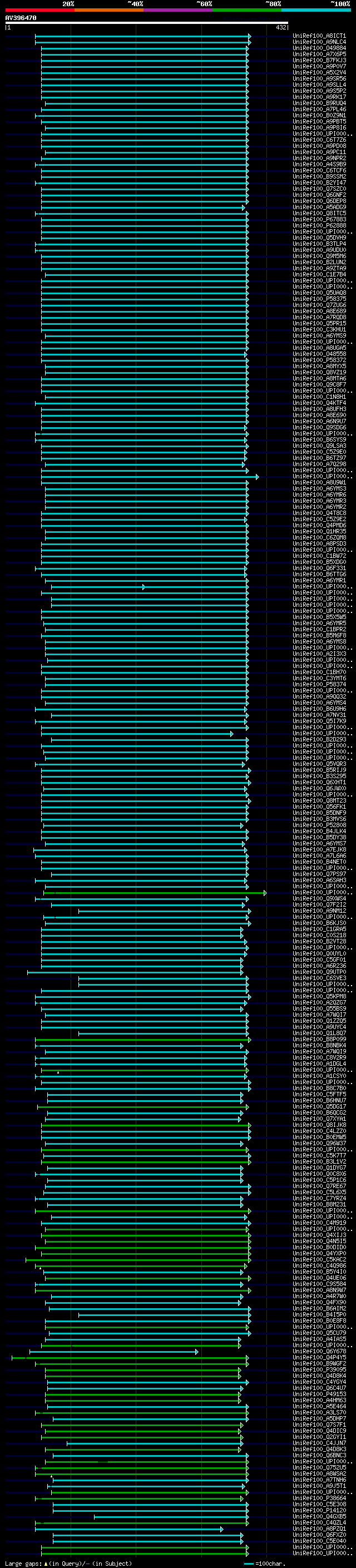Select hit label UniRef100_B7FKJ3
The image size is (356, 1568).
(x=319, y=60)
